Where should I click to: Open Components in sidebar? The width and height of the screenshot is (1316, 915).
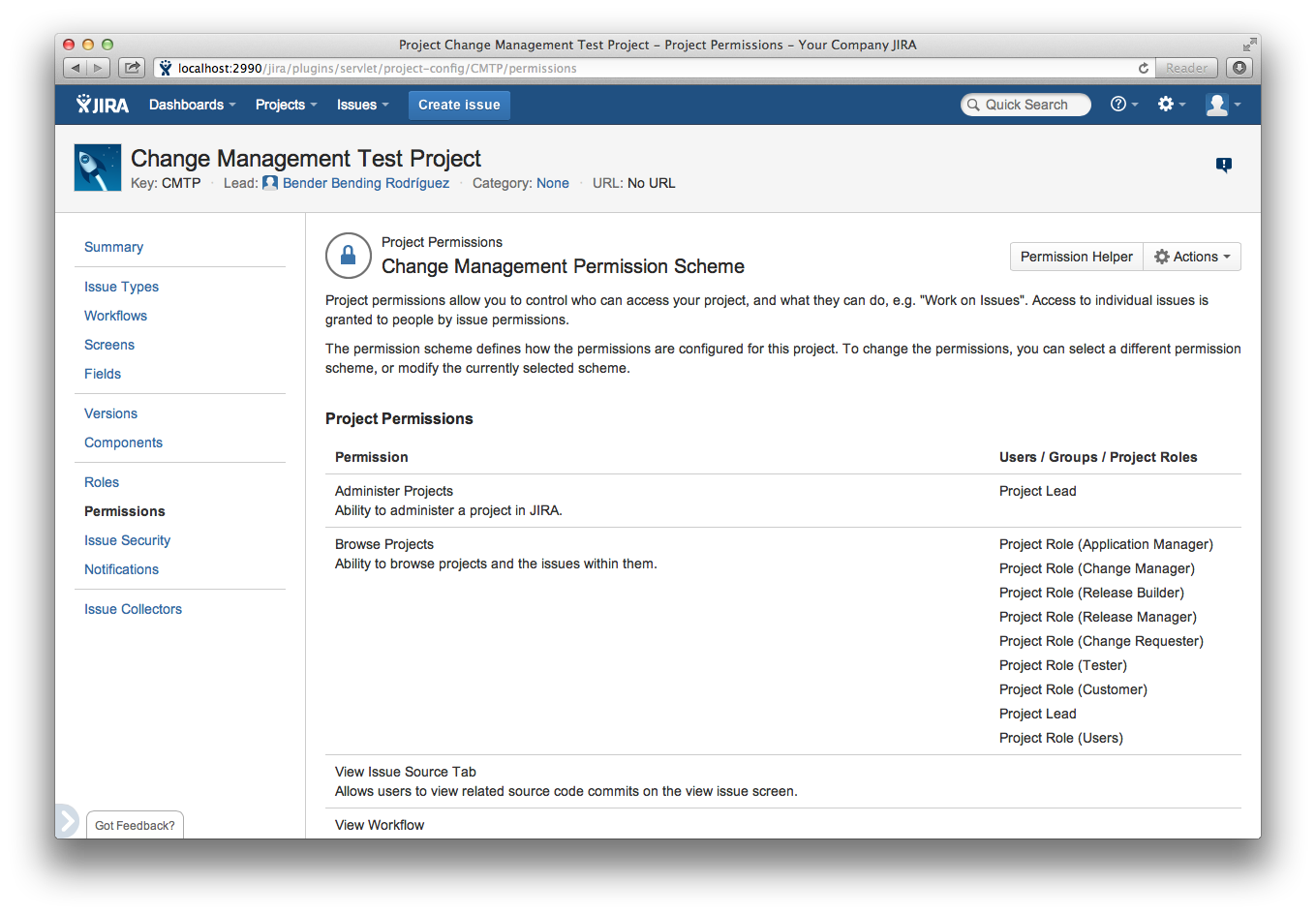(123, 442)
